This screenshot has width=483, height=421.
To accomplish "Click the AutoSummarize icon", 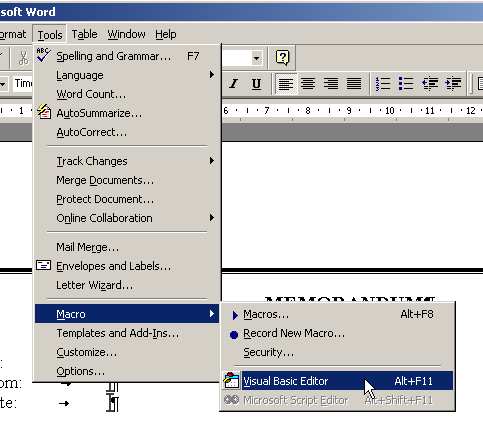I will click(44, 112).
